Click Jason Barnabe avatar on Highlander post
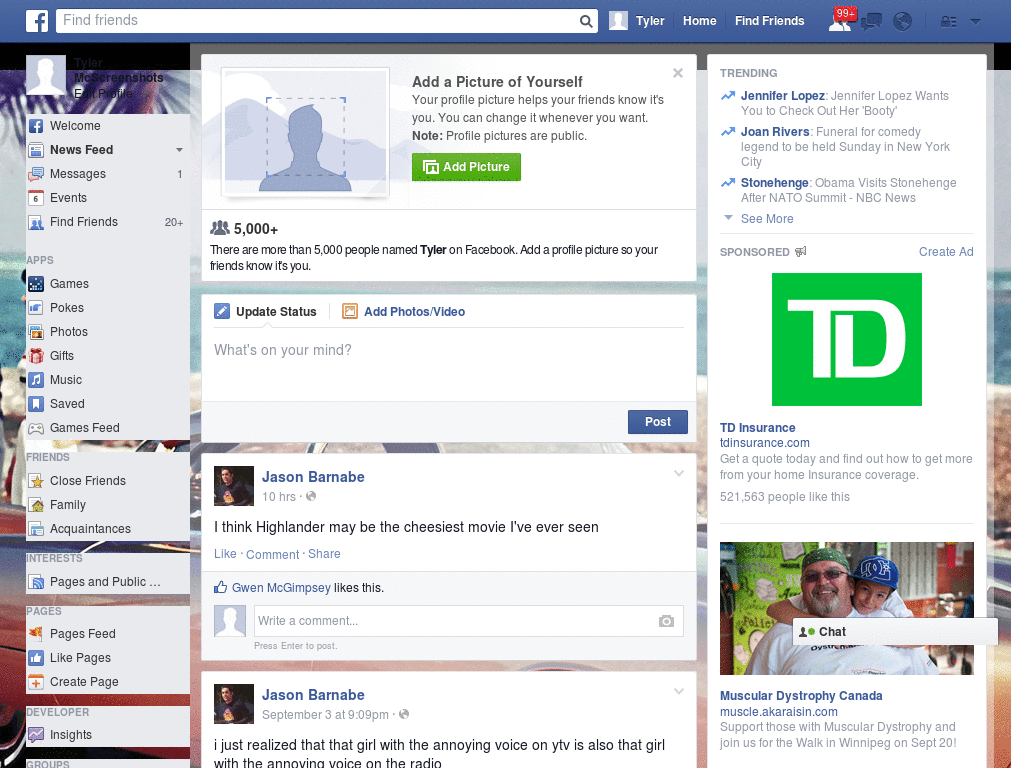 pos(234,486)
